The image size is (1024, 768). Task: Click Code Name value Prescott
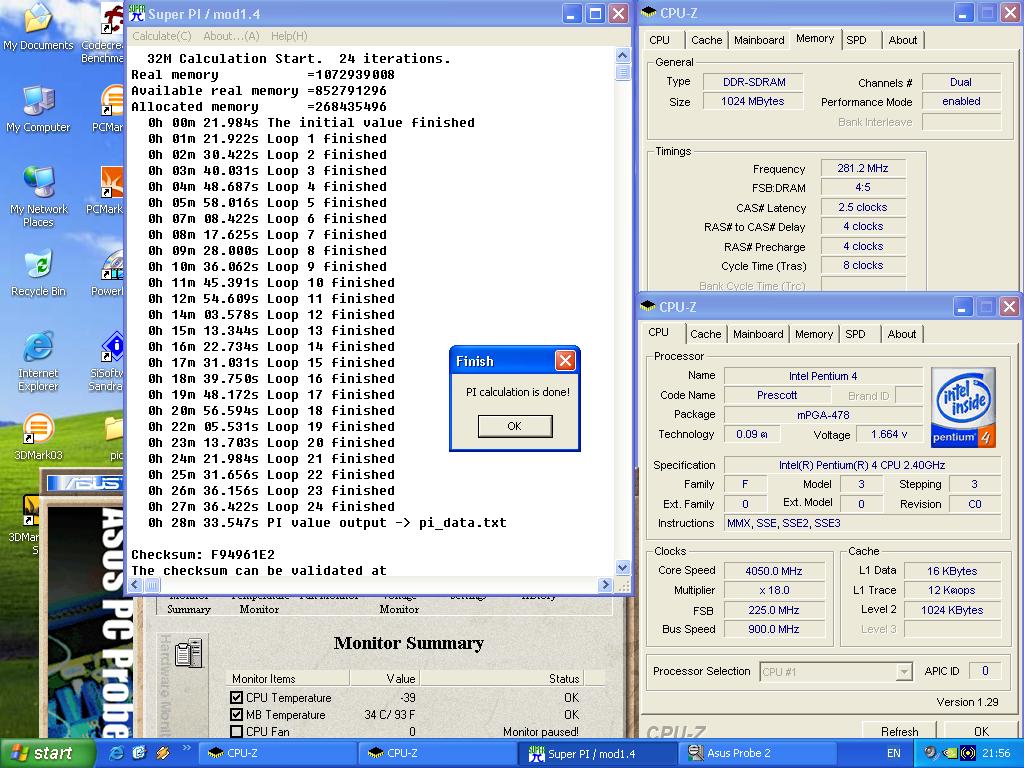click(x=777, y=395)
